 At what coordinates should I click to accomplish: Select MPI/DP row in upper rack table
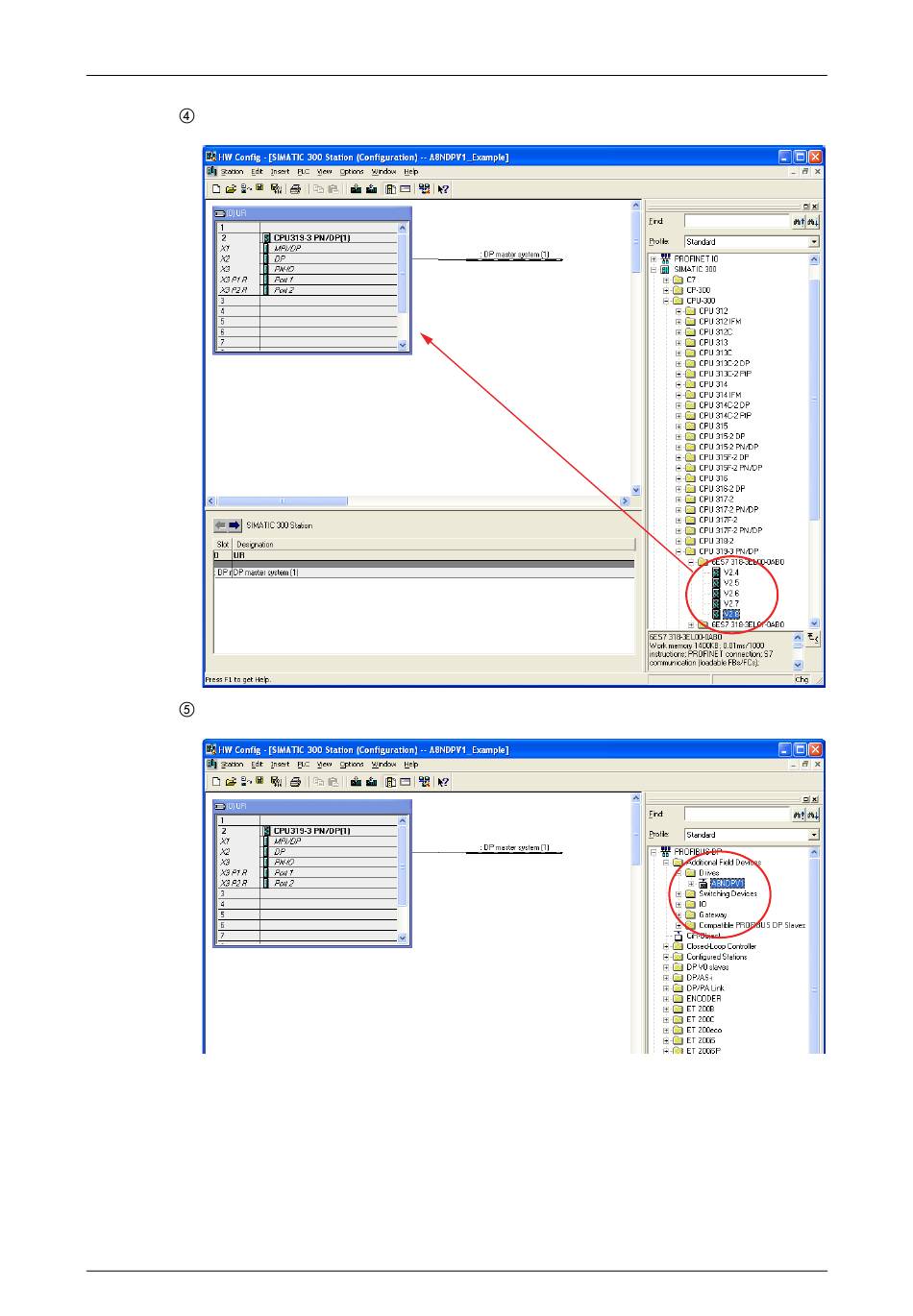tap(307, 248)
